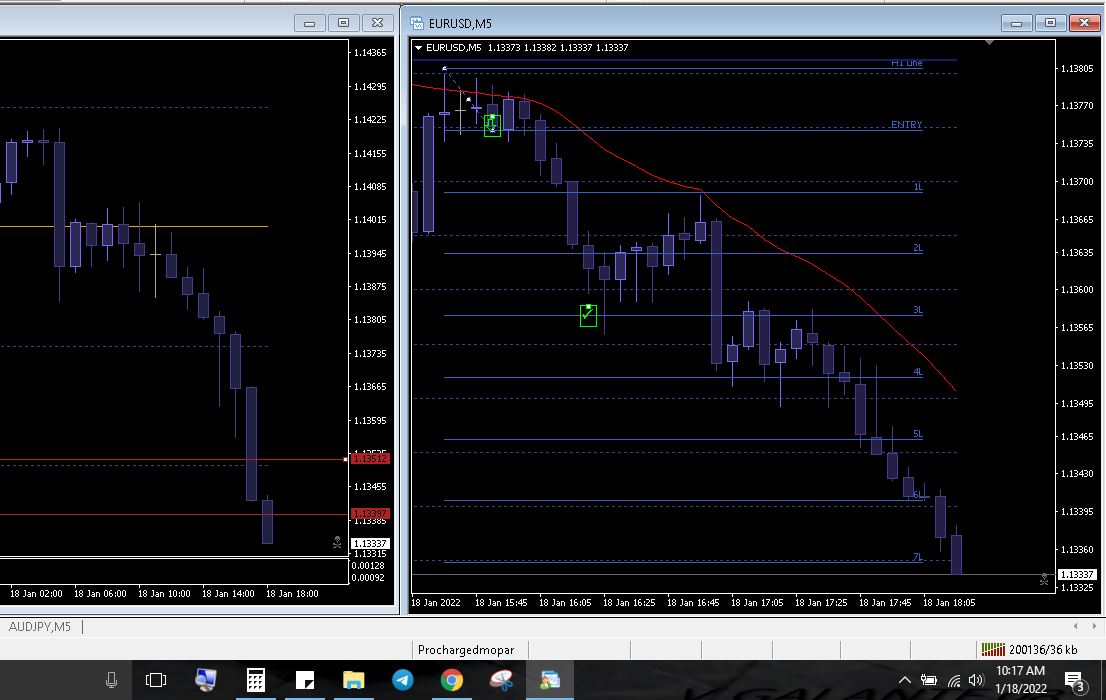Select the 2L level label

pyautogui.click(x=918, y=248)
